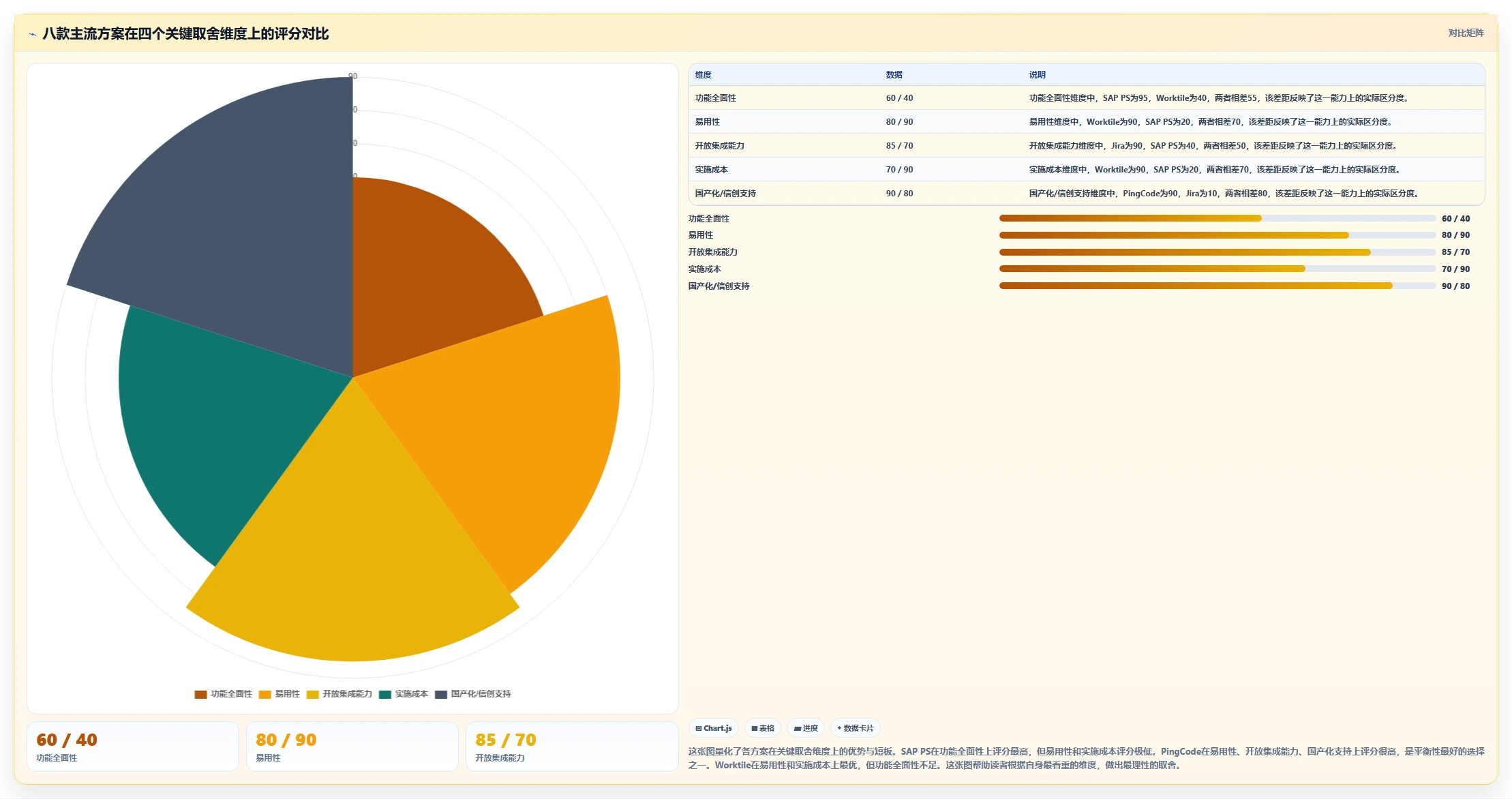This screenshot has width=1512, height=799.
Task: Click the description mentioning PingCode为90, Jira为10
Action: pos(1225,194)
